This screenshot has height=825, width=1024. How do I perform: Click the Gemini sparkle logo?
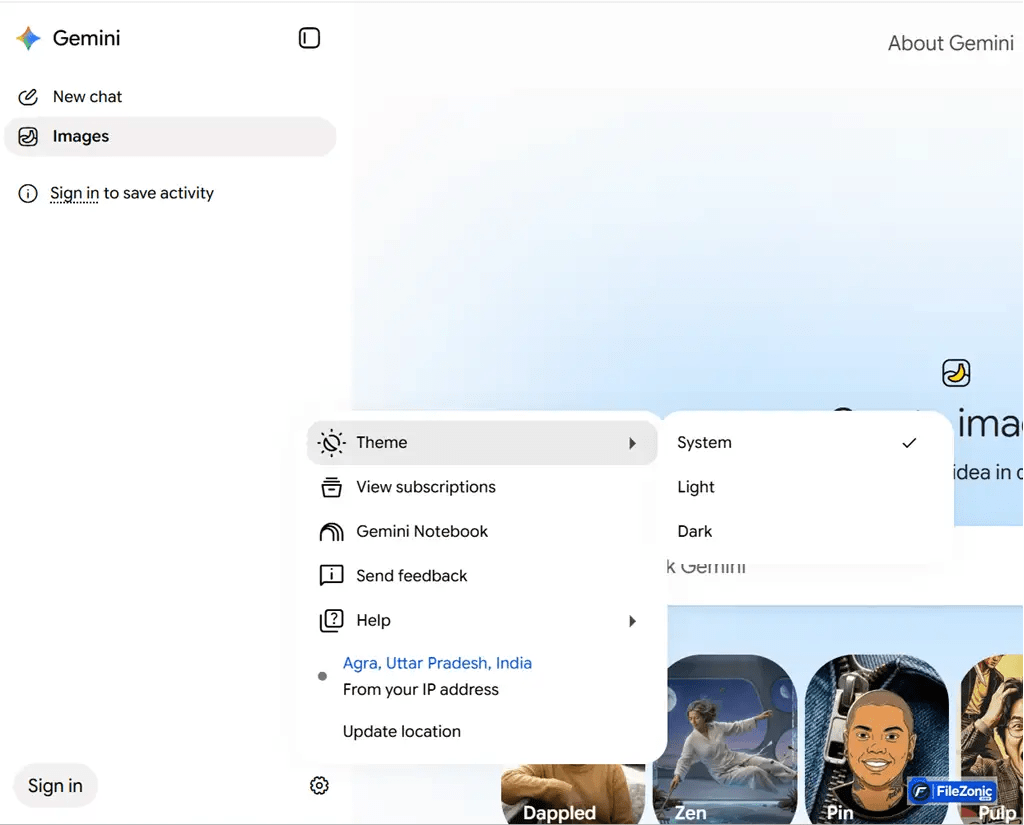[x=28, y=39]
